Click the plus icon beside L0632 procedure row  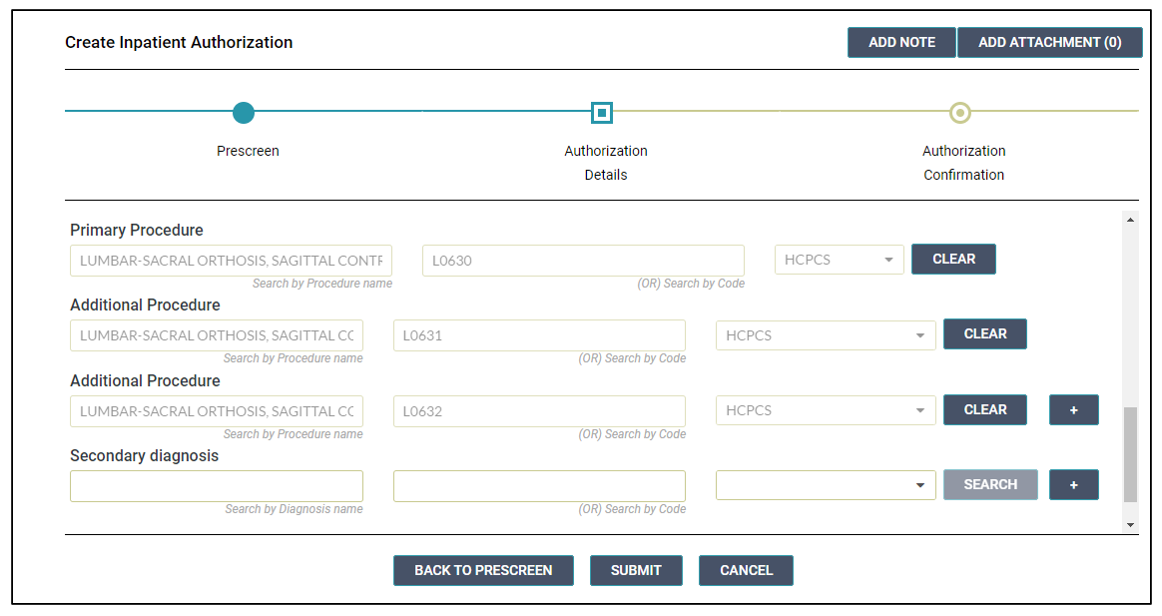click(x=1073, y=409)
